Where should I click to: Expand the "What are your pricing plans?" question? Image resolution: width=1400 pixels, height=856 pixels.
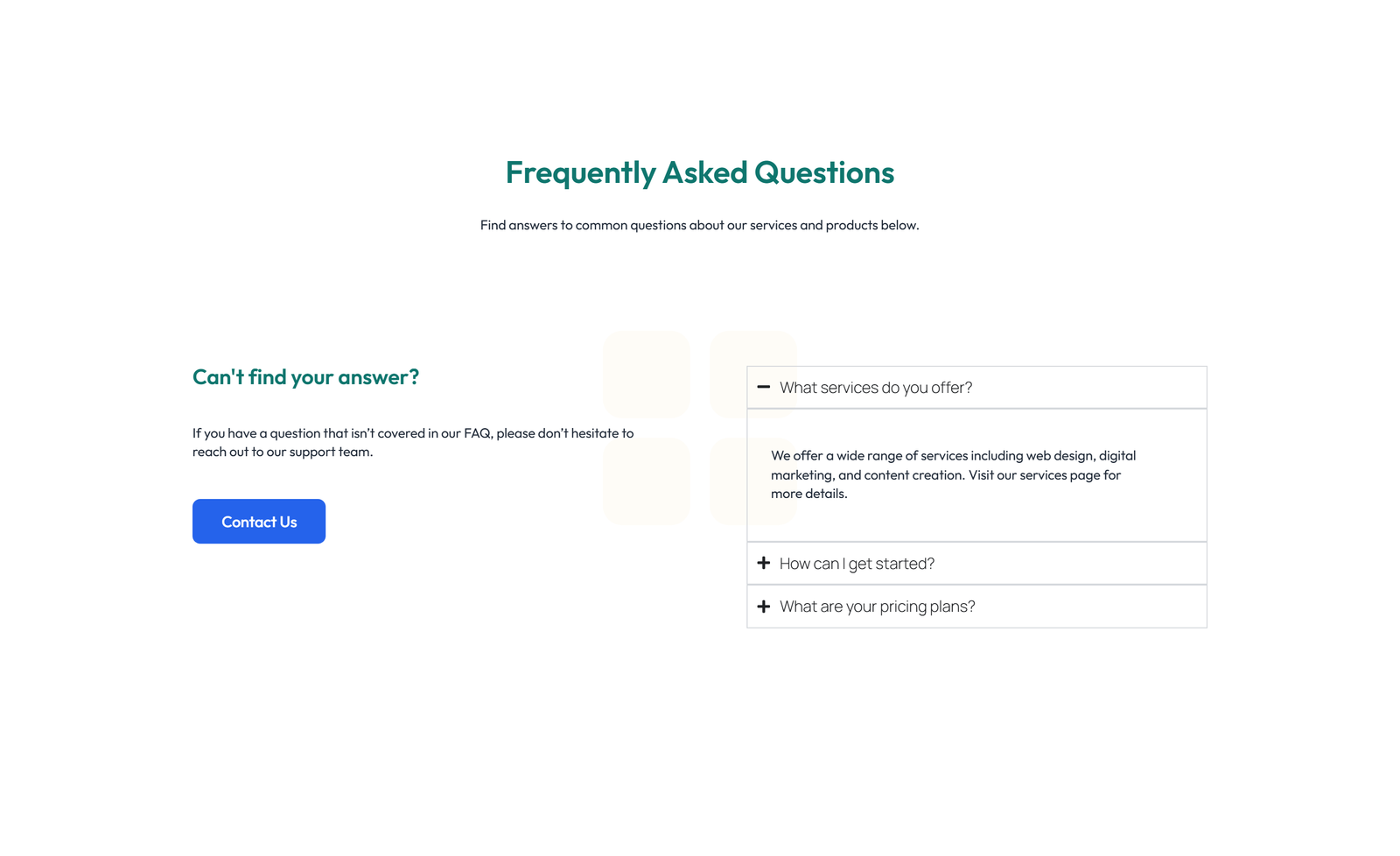[x=877, y=606]
